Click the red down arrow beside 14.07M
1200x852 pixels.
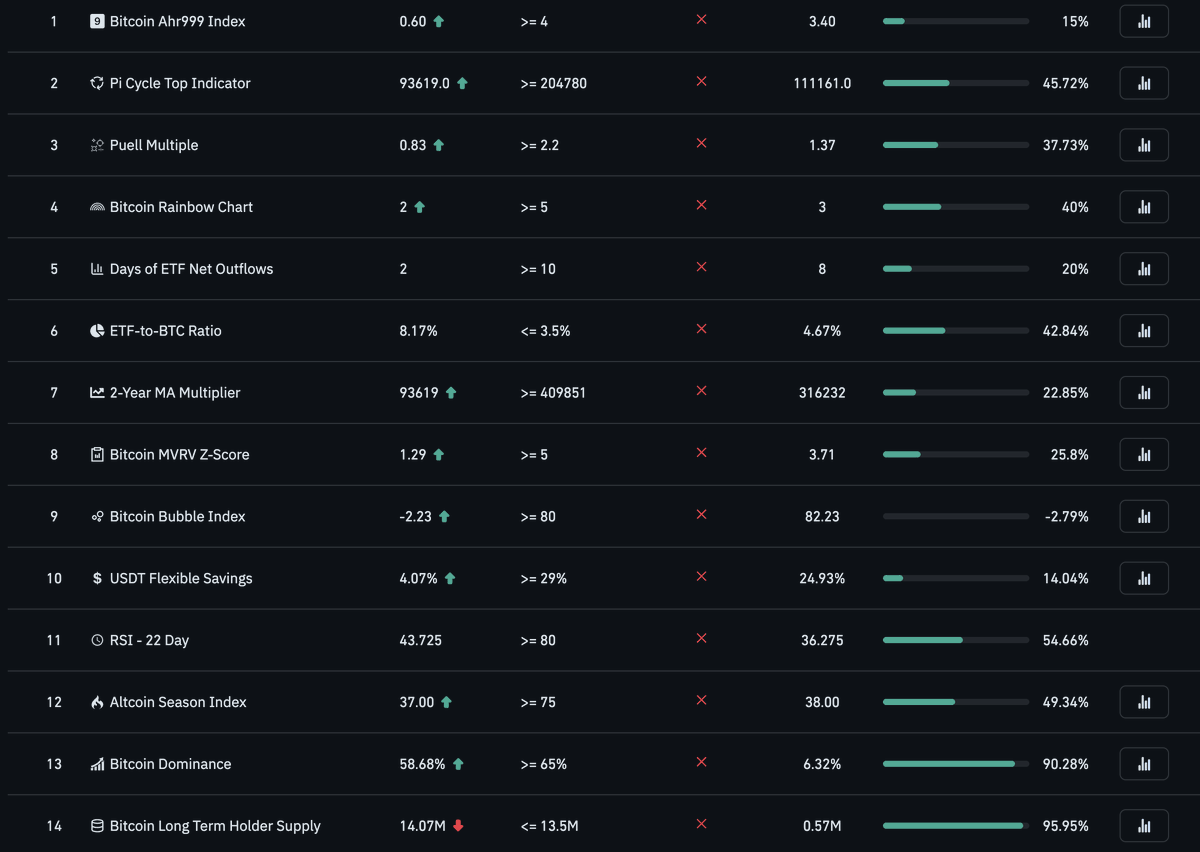(458, 826)
